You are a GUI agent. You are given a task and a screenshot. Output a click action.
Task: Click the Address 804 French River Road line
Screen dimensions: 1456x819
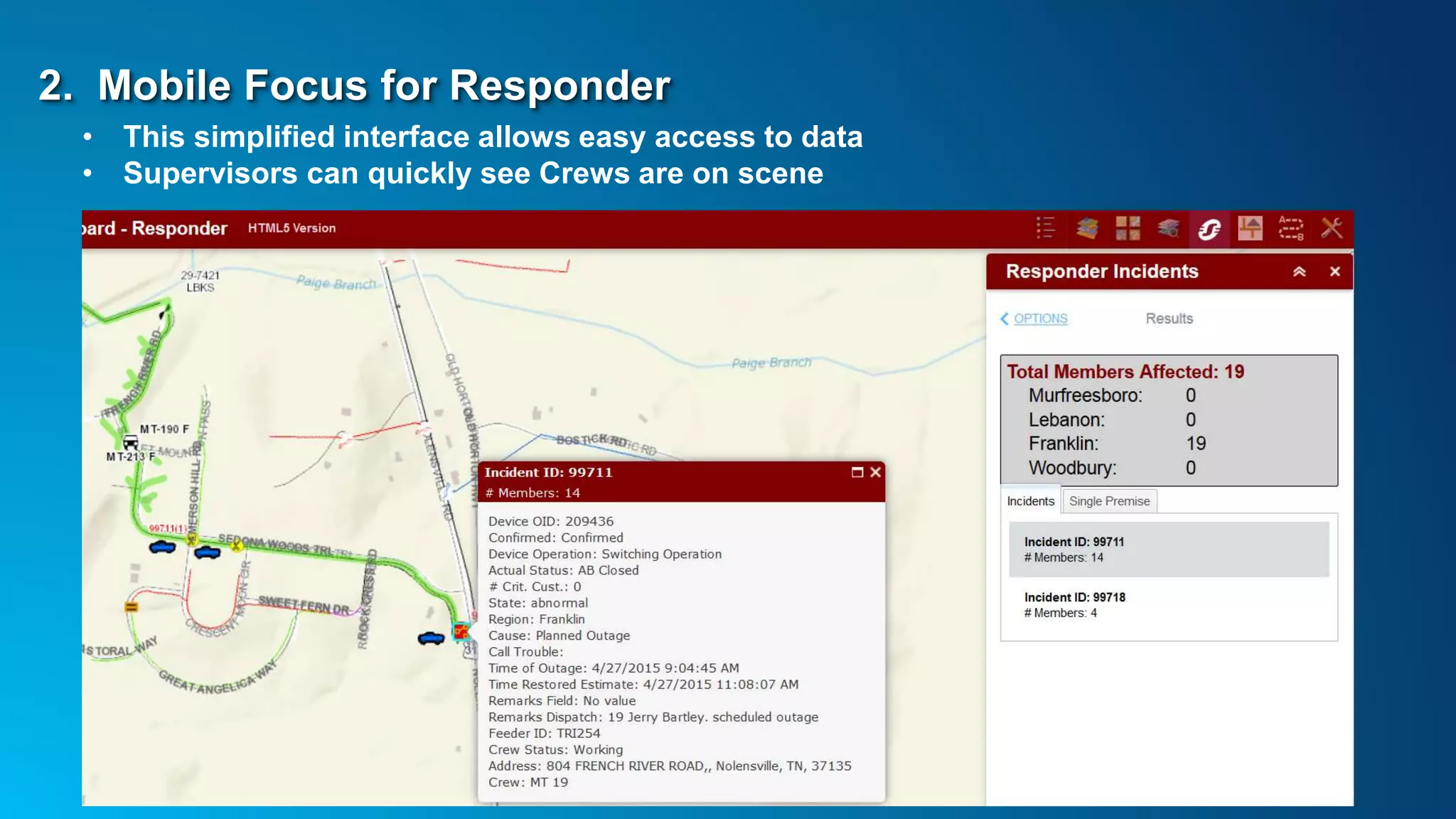[670, 766]
